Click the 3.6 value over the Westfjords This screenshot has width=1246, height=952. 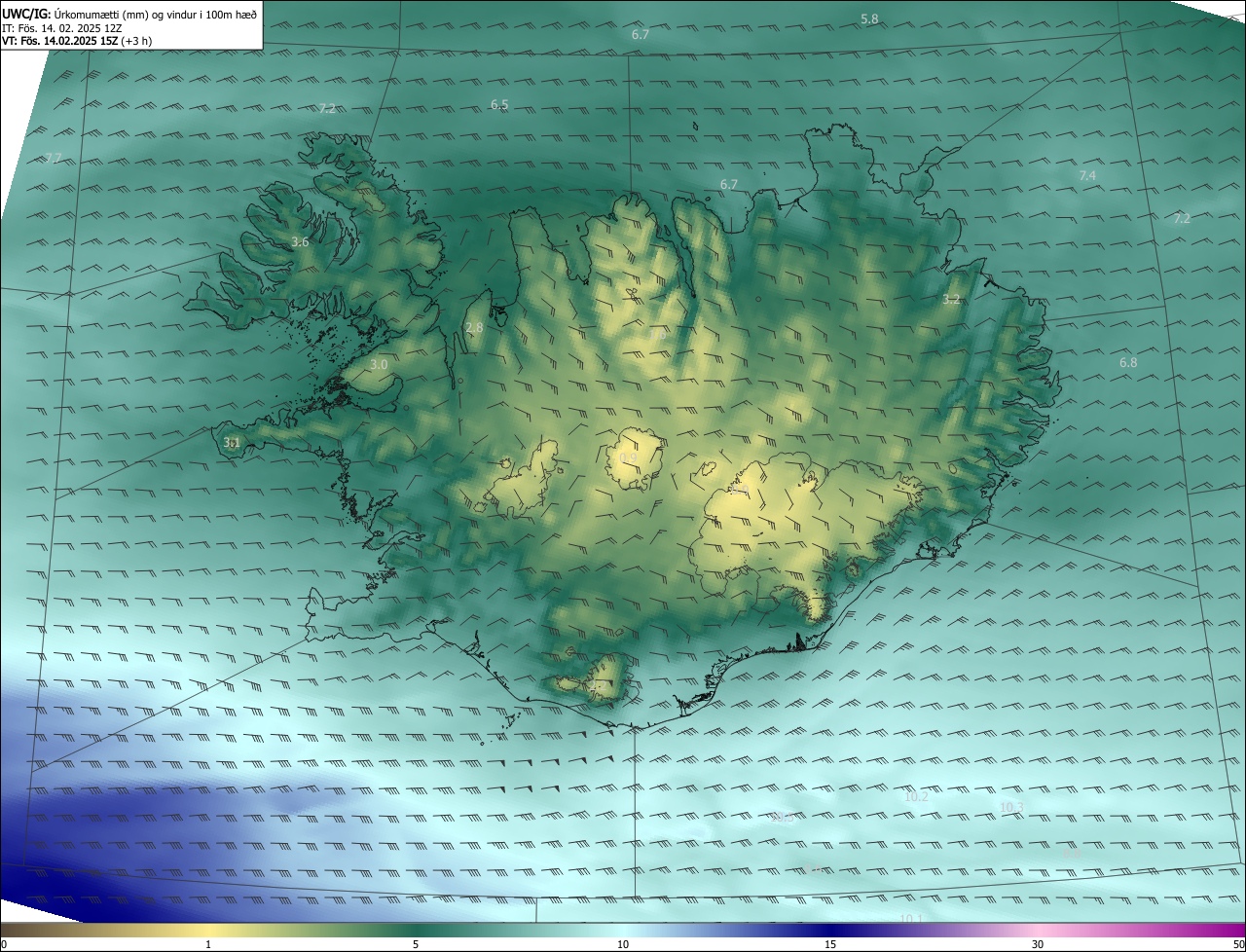pos(300,241)
